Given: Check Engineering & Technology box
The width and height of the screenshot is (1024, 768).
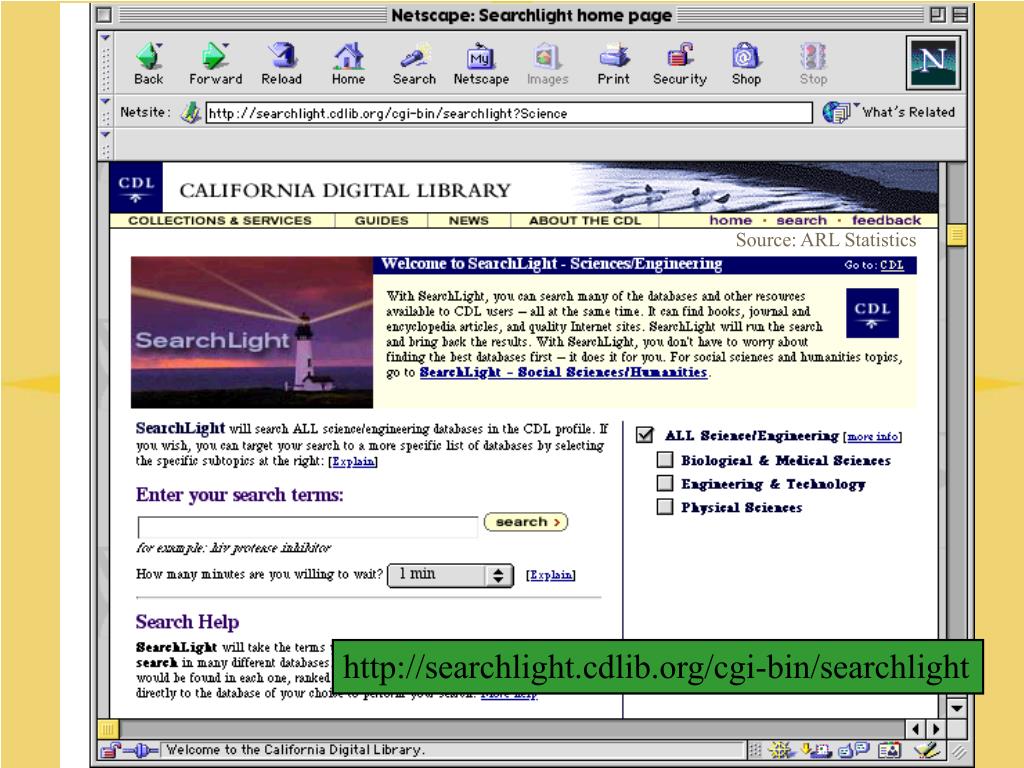Looking at the screenshot, I should [x=665, y=483].
